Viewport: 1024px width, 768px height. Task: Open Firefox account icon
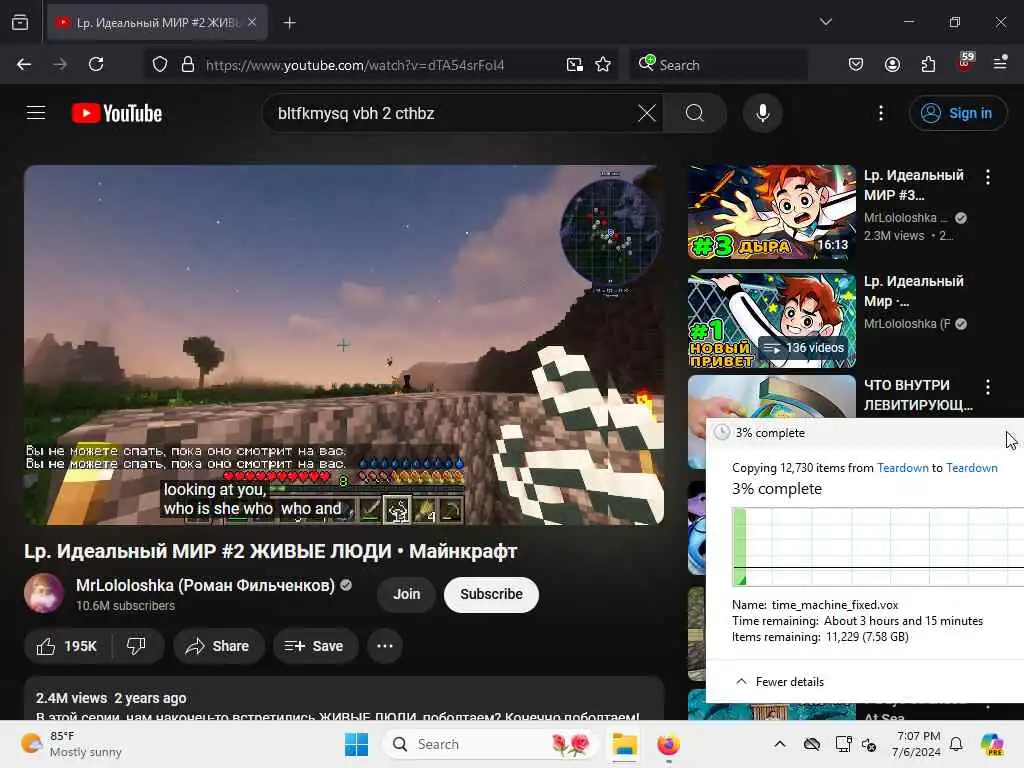click(x=892, y=64)
